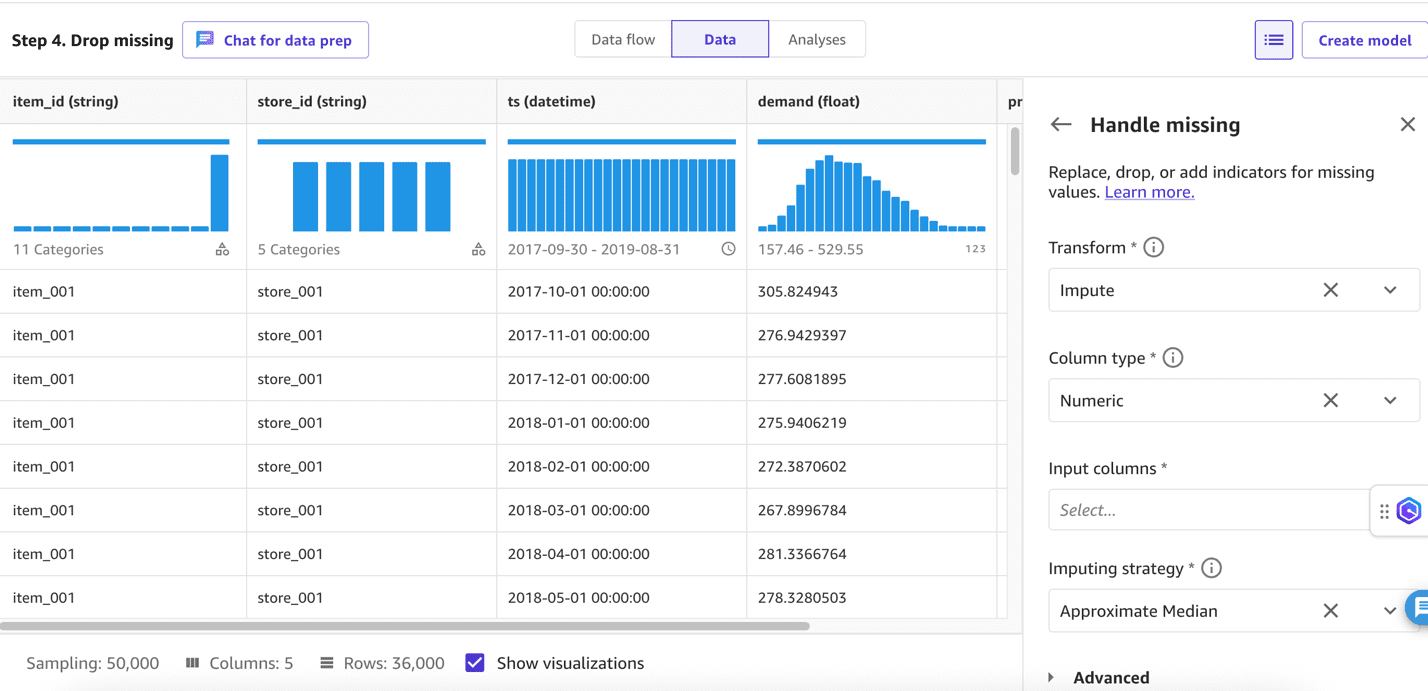1428x691 pixels.
Task: Open the Transform dropdown showing Impute
Action: pyautogui.click(x=1390, y=289)
